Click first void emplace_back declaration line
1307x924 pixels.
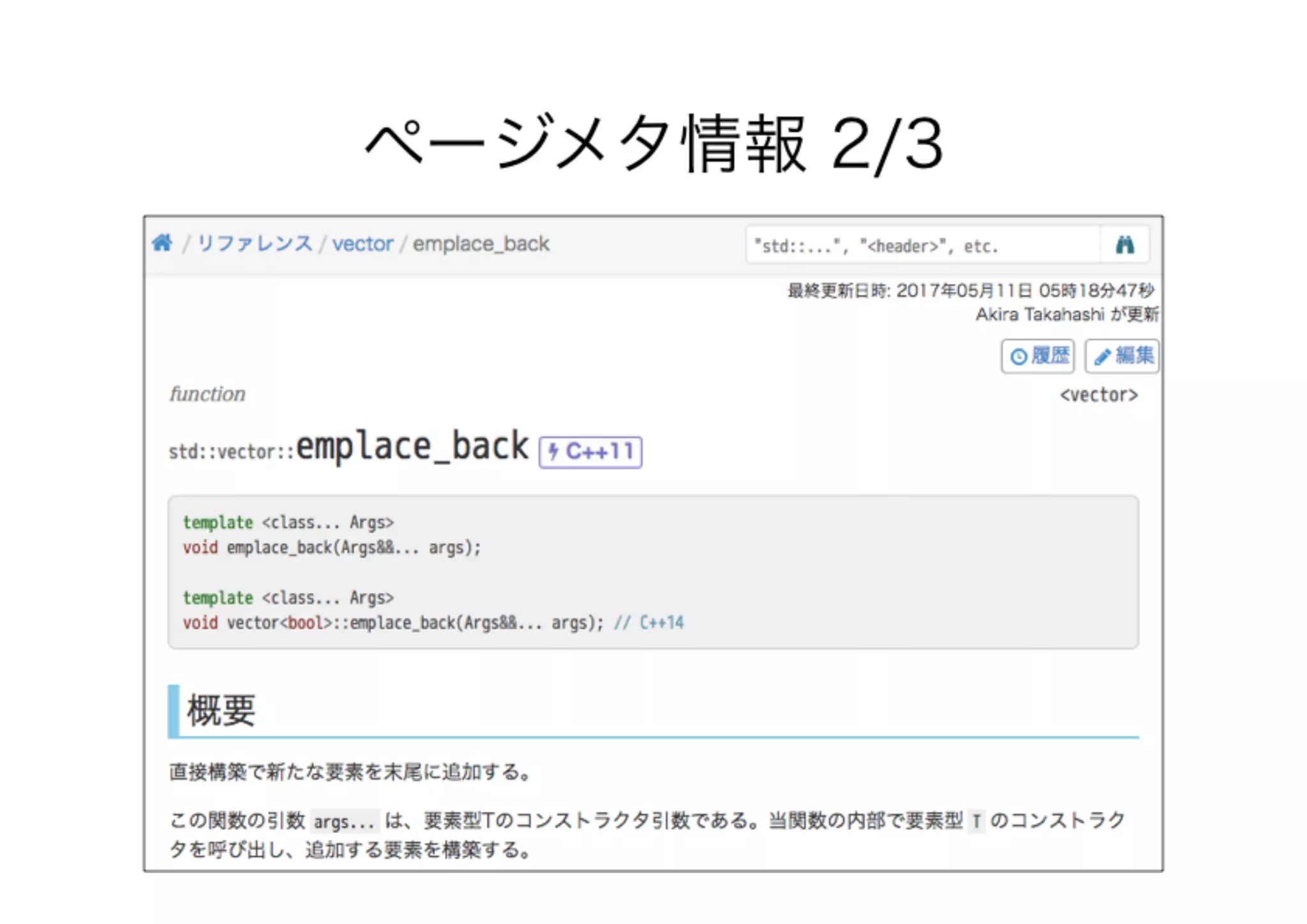[x=332, y=548]
